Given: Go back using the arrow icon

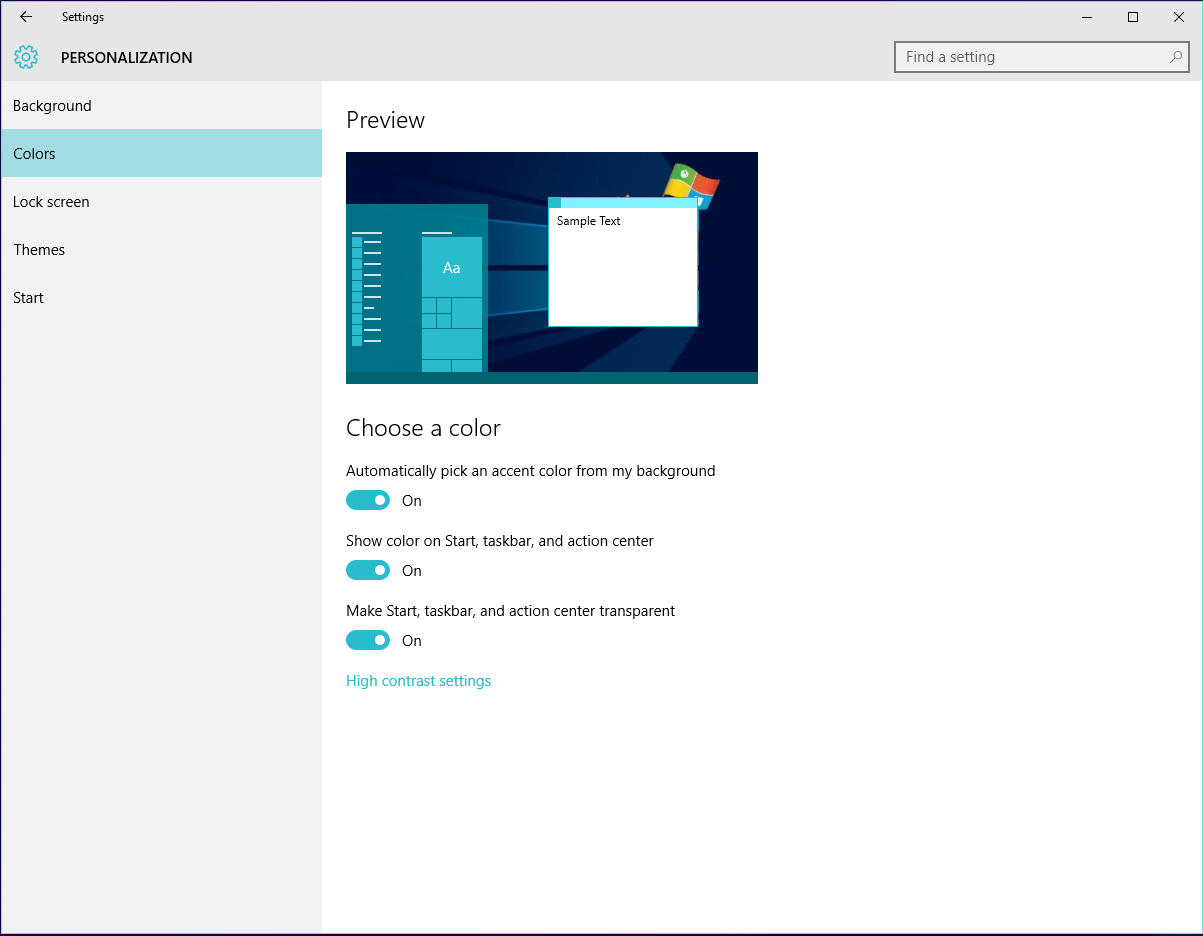Looking at the screenshot, I should (x=26, y=17).
